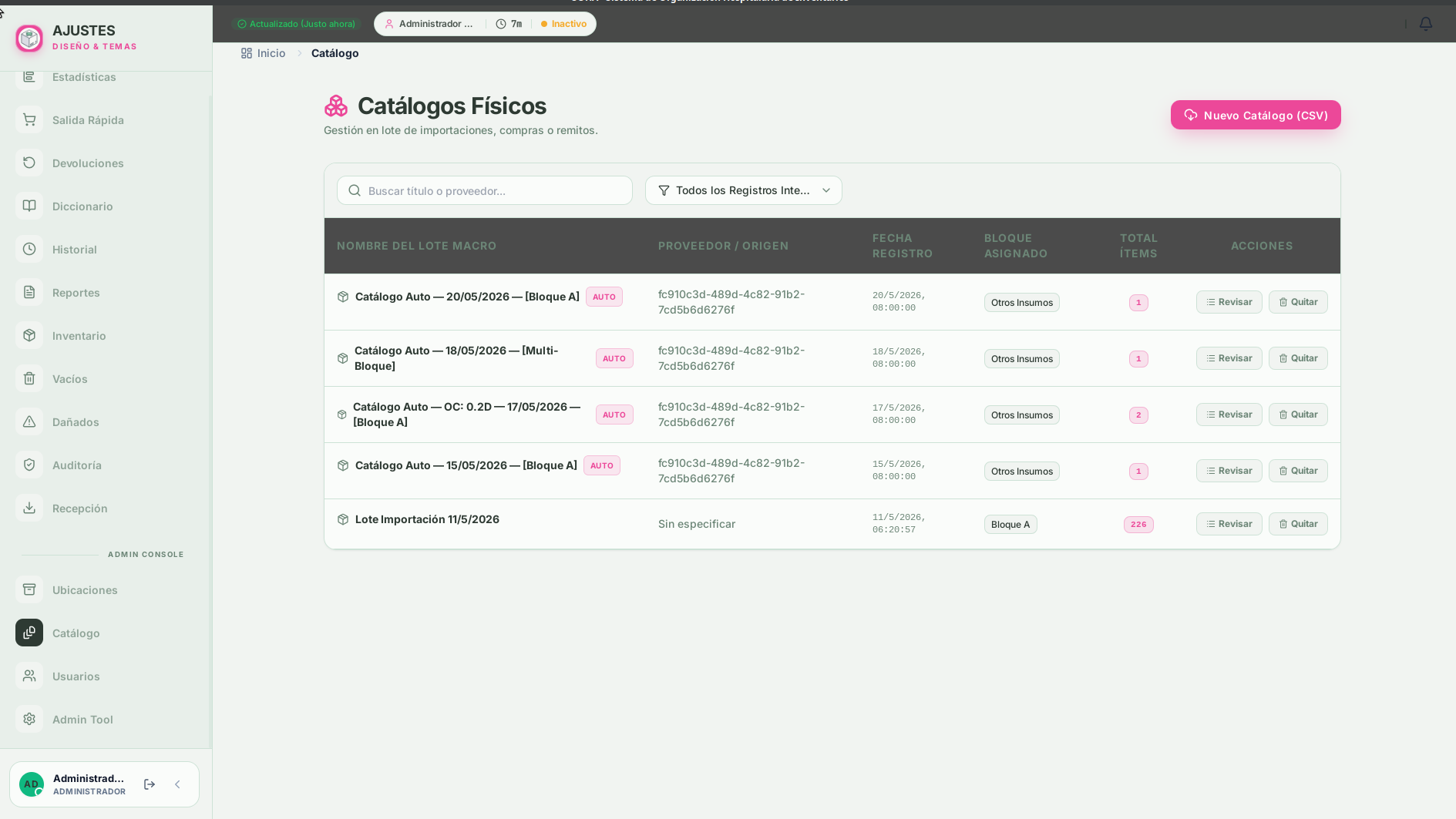
Task: Click the AJUSTES app logo icon
Action: (29, 38)
